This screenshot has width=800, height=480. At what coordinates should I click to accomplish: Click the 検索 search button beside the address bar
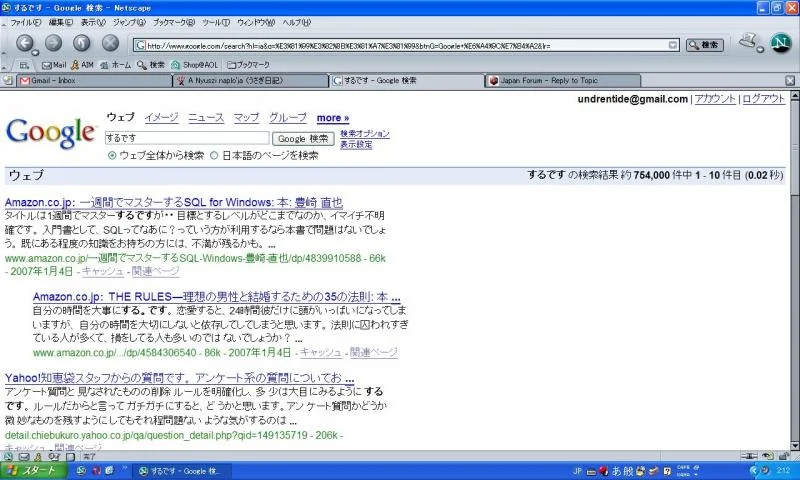tap(704, 45)
